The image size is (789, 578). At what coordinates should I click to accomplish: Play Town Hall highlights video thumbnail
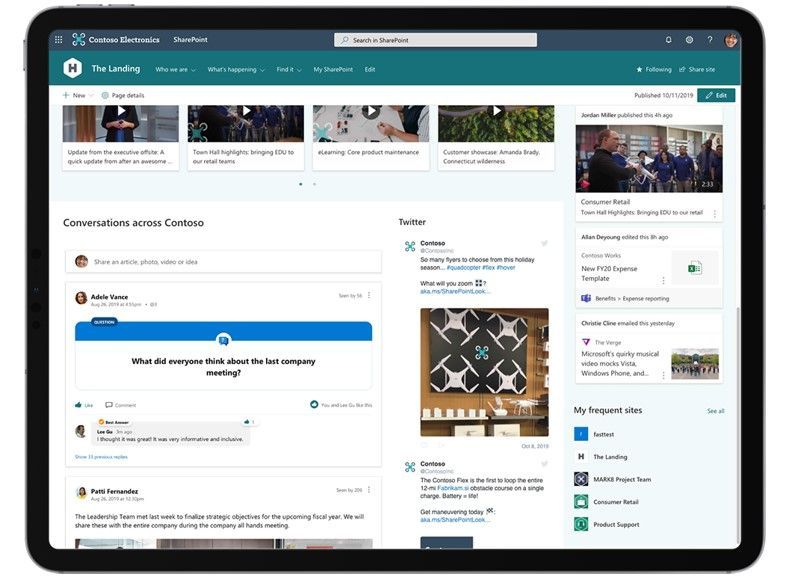(246, 111)
